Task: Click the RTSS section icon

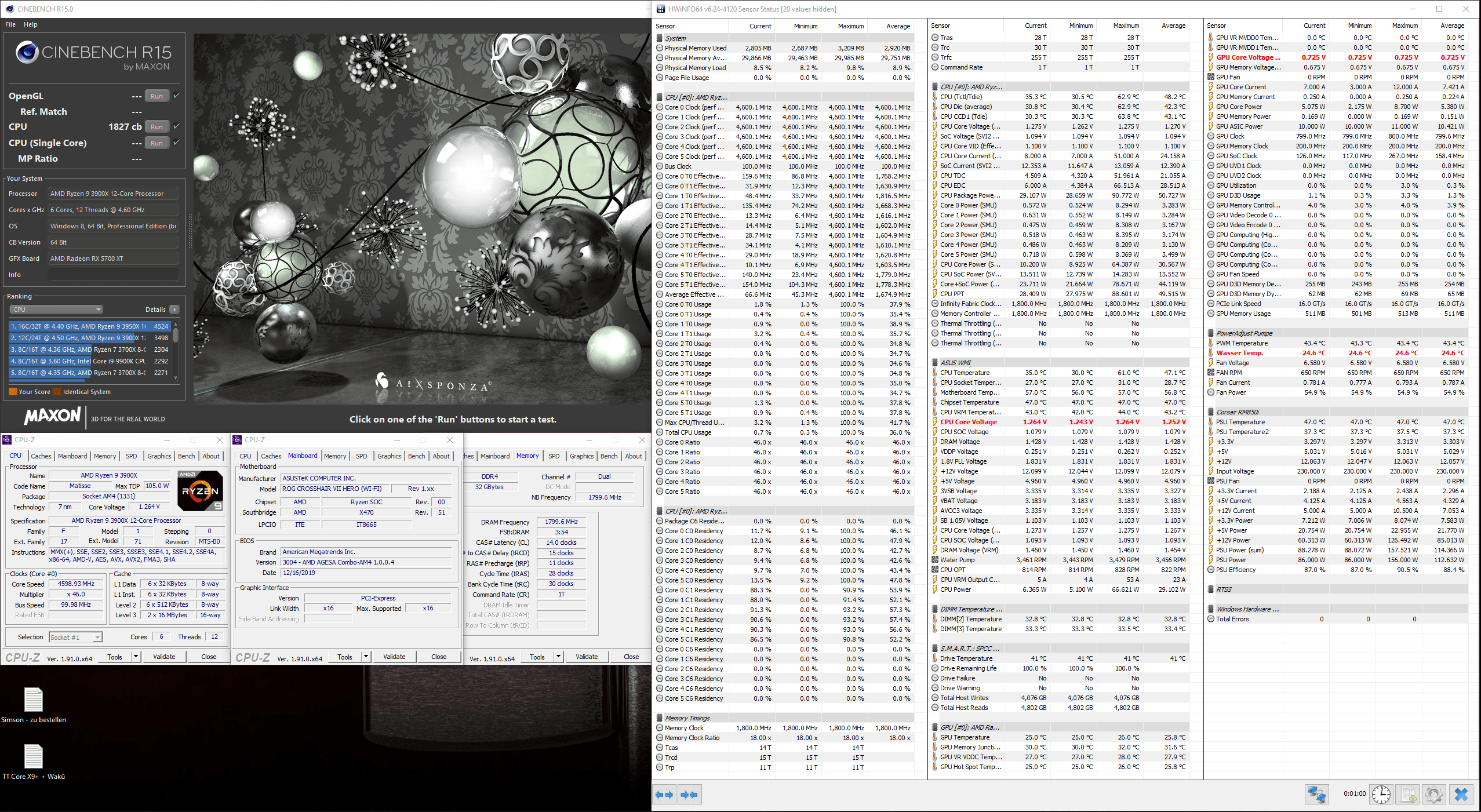Action: 1211,589
